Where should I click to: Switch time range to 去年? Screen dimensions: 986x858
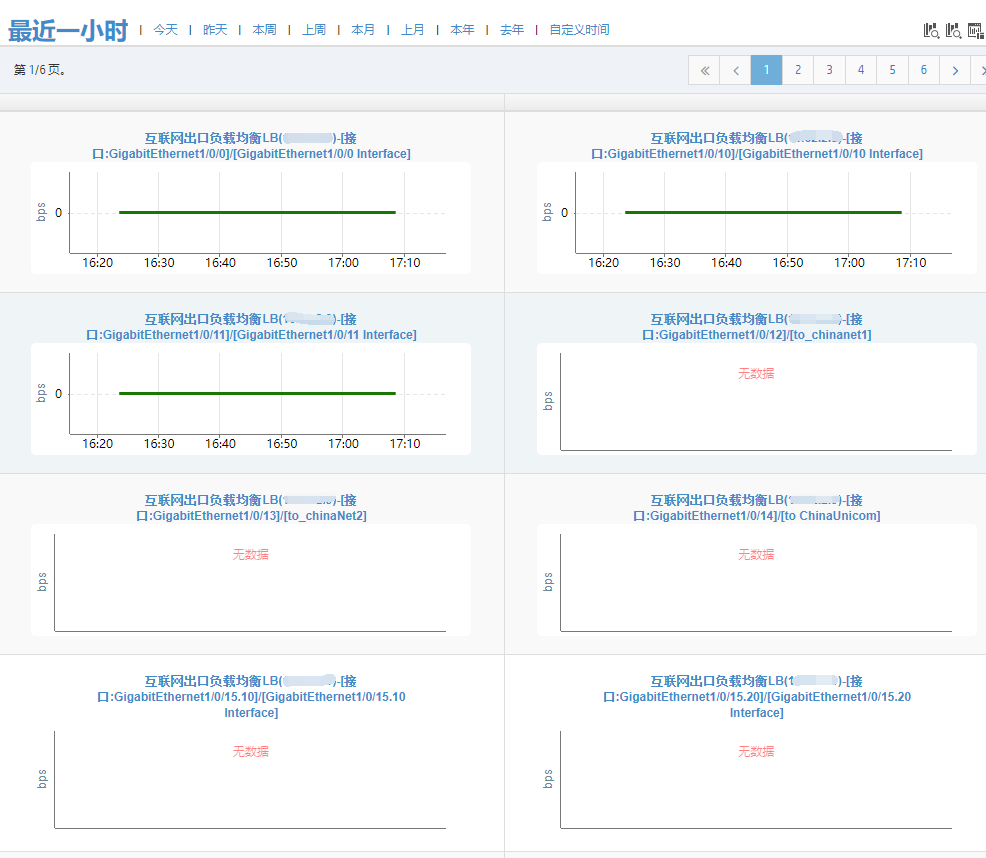pyautogui.click(x=512, y=30)
